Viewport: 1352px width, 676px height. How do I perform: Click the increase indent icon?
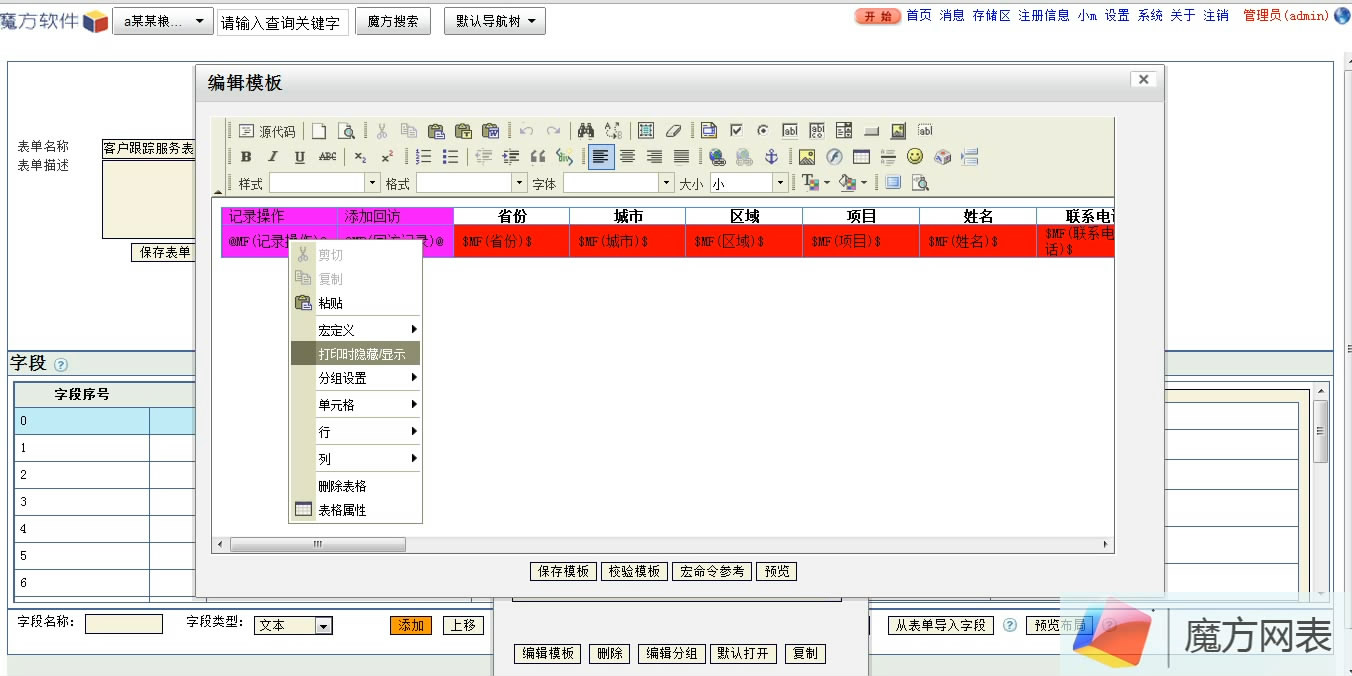(510, 157)
